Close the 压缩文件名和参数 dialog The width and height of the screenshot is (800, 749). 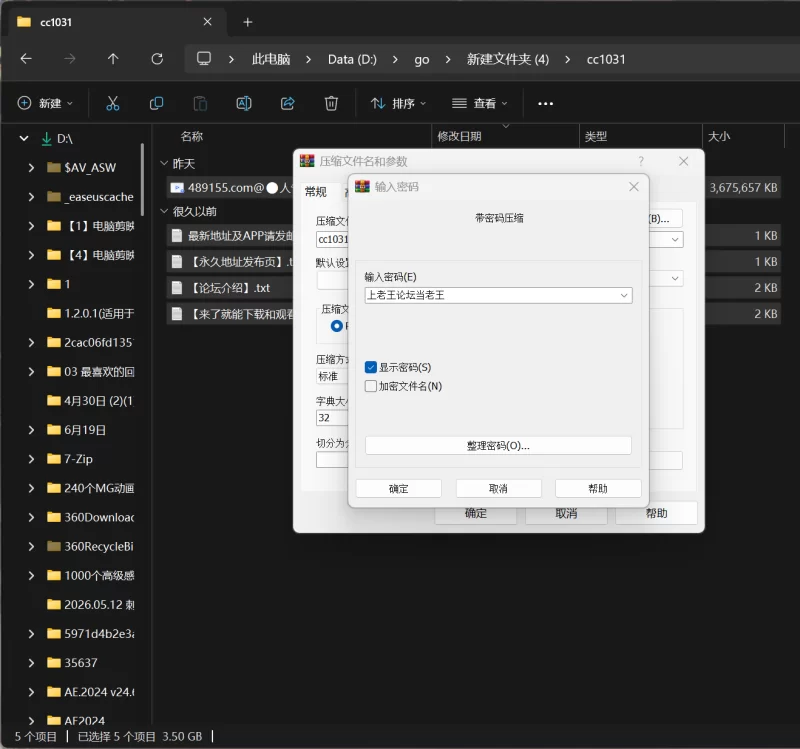click(684, 161)
